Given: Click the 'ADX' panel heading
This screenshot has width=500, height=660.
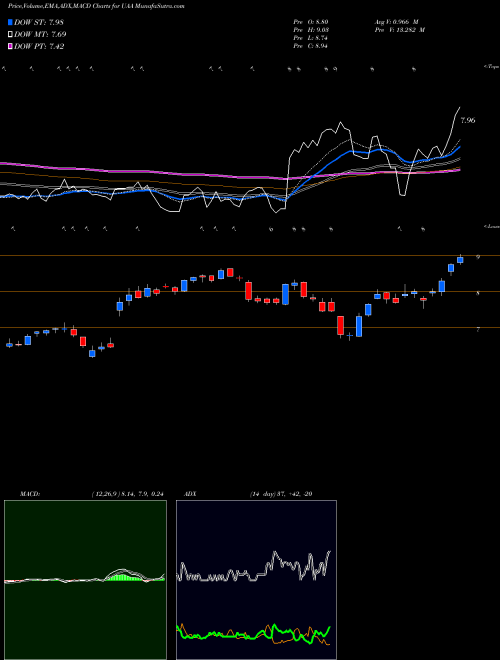Looking at the screenshot, I should [x=190, y=494].
